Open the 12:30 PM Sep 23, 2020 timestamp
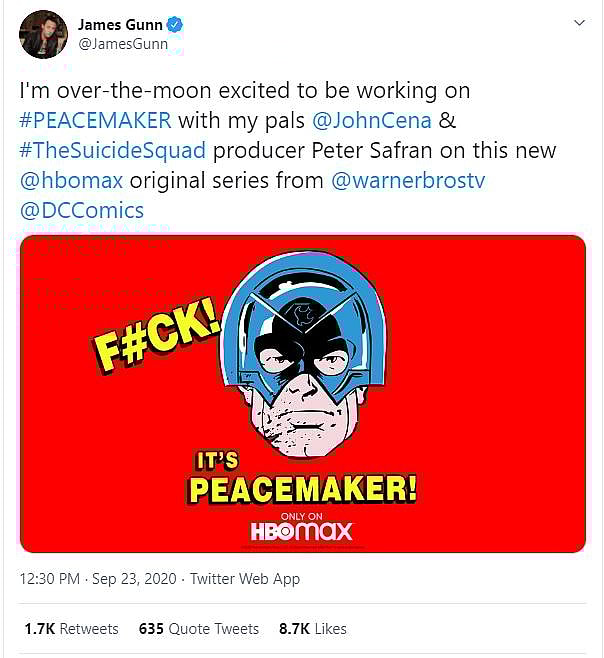 point(95,579)
